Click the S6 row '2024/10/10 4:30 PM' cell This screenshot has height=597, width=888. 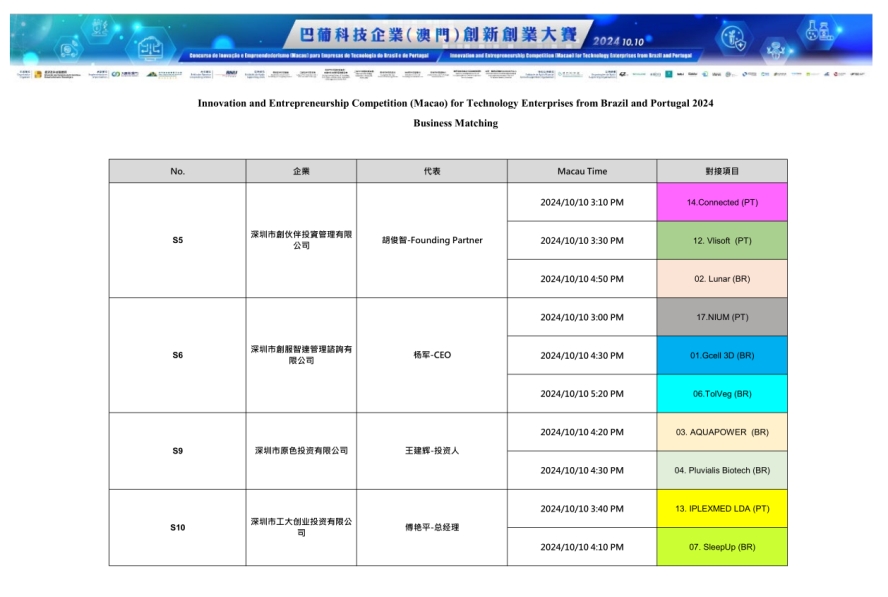582,356
